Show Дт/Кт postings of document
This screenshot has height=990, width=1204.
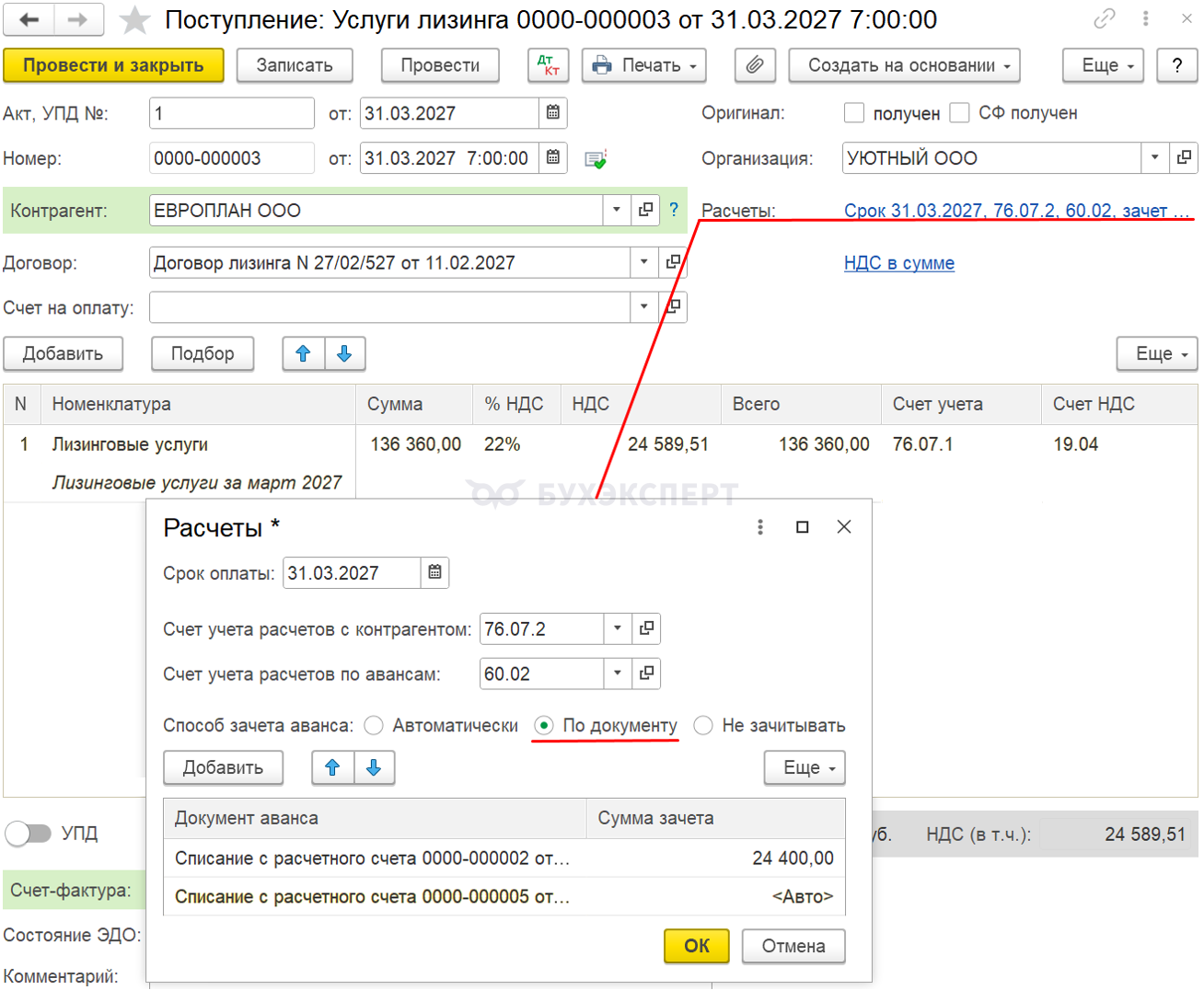[549, 65]
